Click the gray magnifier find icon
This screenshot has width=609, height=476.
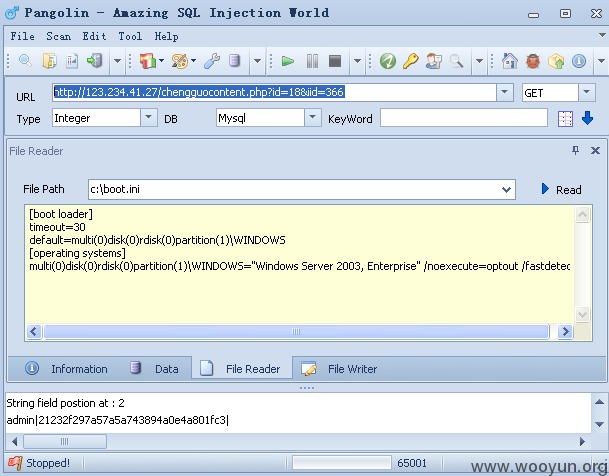click(456, 61)
